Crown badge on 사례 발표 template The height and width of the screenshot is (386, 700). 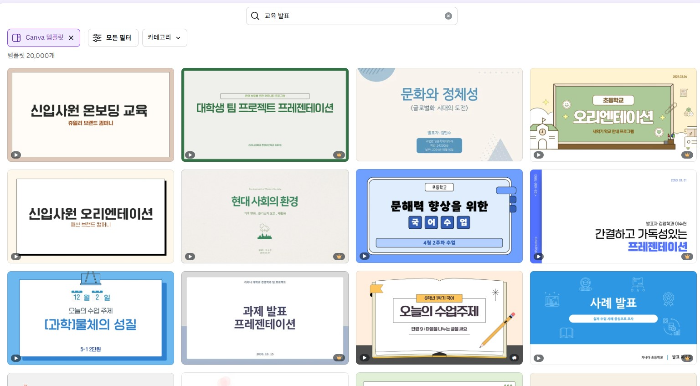coord(687,358)
